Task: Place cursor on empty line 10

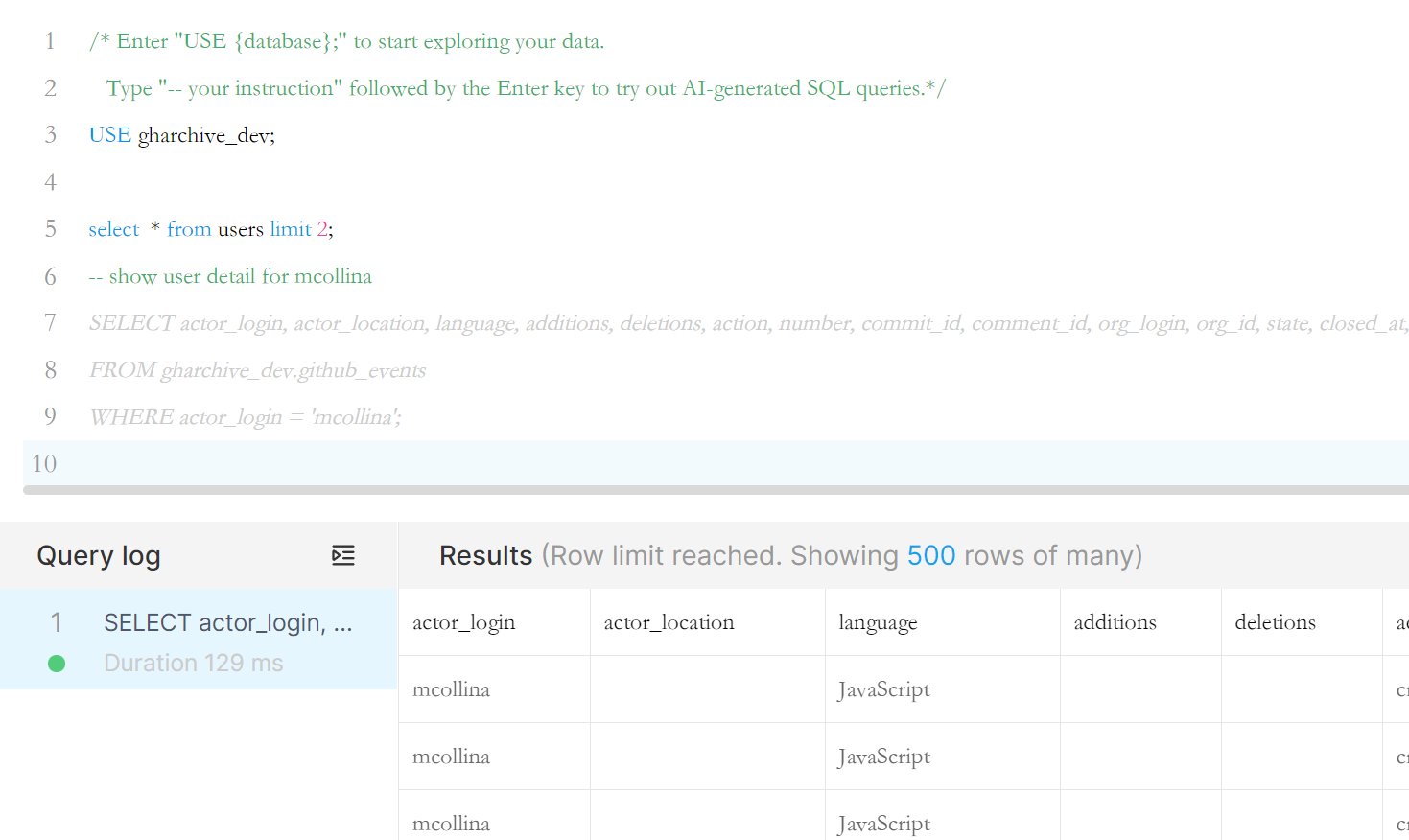Action: click(x=192, y=464)
